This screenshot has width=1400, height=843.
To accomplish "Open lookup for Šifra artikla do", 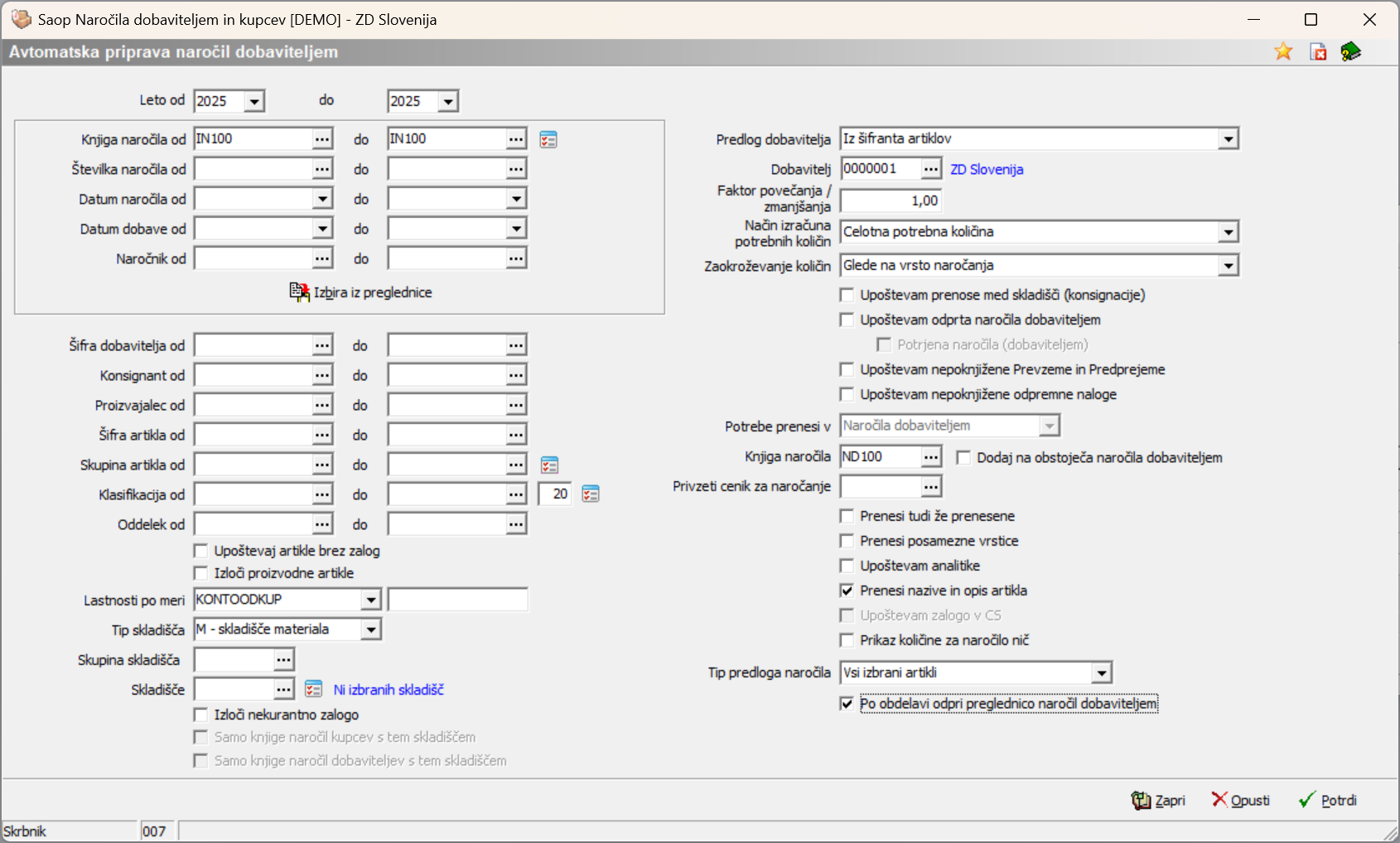I will tap(516, 435).
